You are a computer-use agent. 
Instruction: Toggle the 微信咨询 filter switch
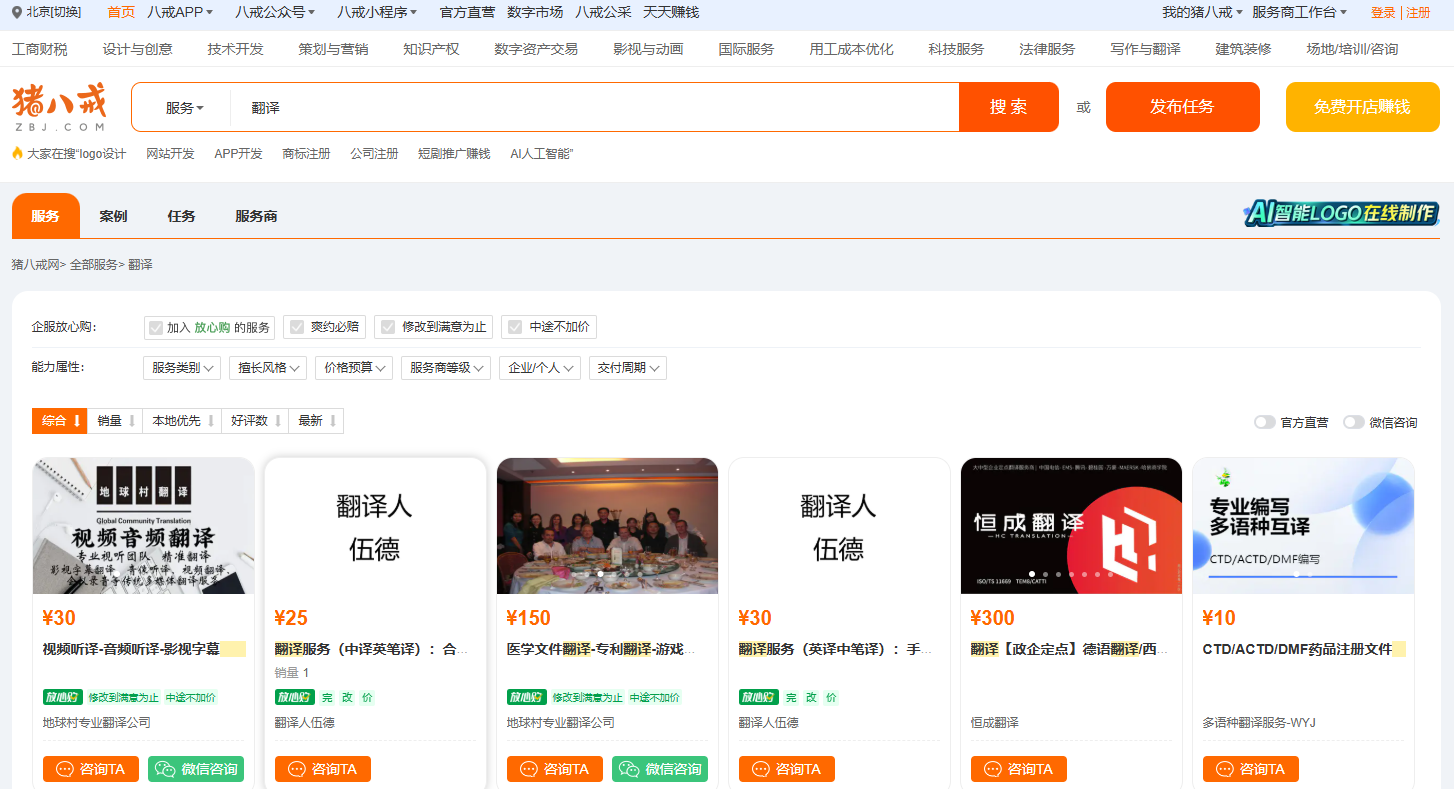tap(1353, 422)
